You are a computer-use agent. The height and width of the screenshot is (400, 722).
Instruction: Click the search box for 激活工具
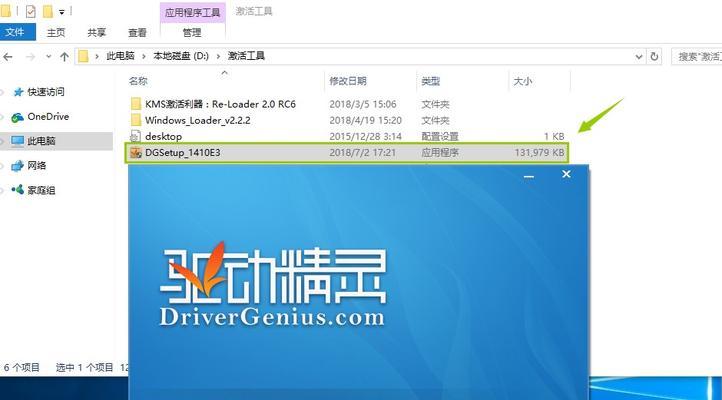pos(698,57)
